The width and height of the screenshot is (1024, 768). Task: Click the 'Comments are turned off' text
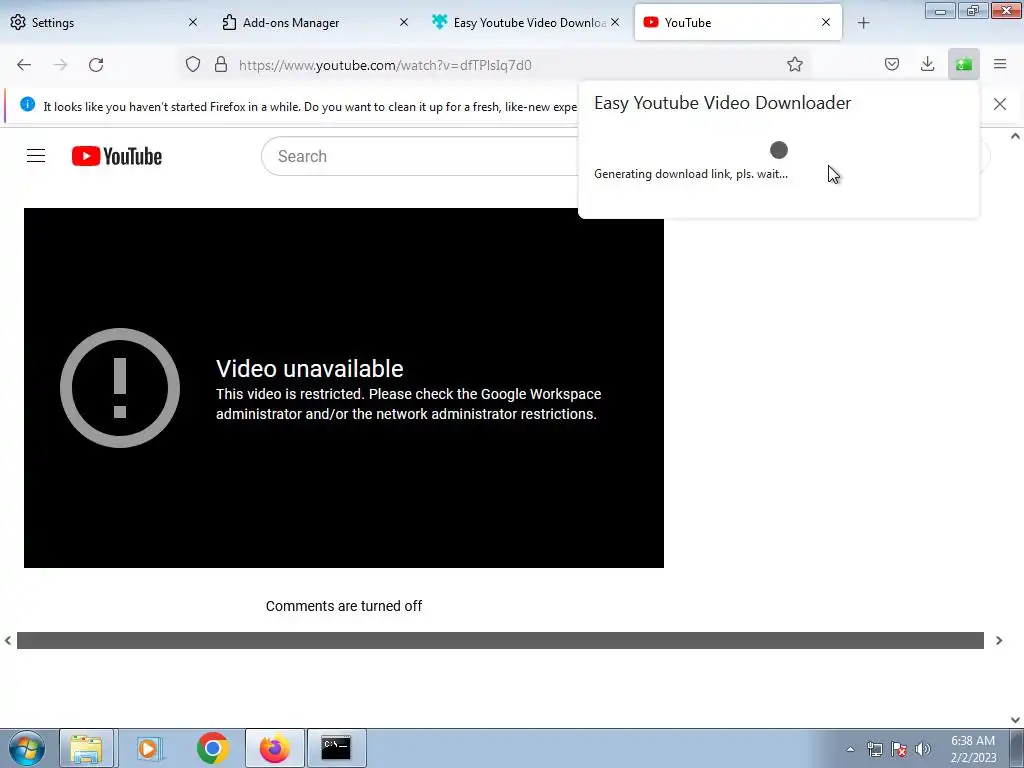point(344,606)
